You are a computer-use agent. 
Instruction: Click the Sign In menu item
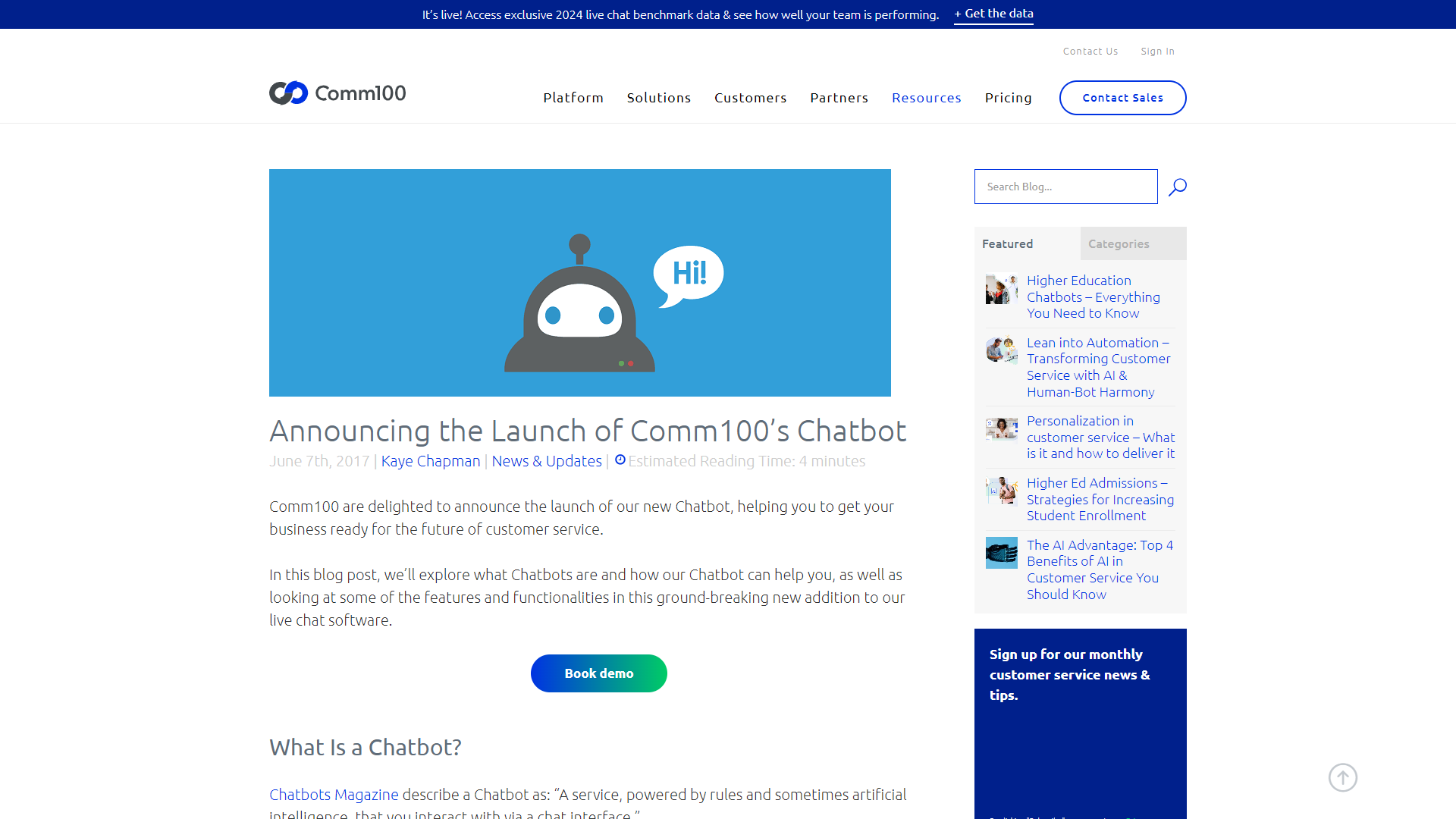pos(1157,51)
